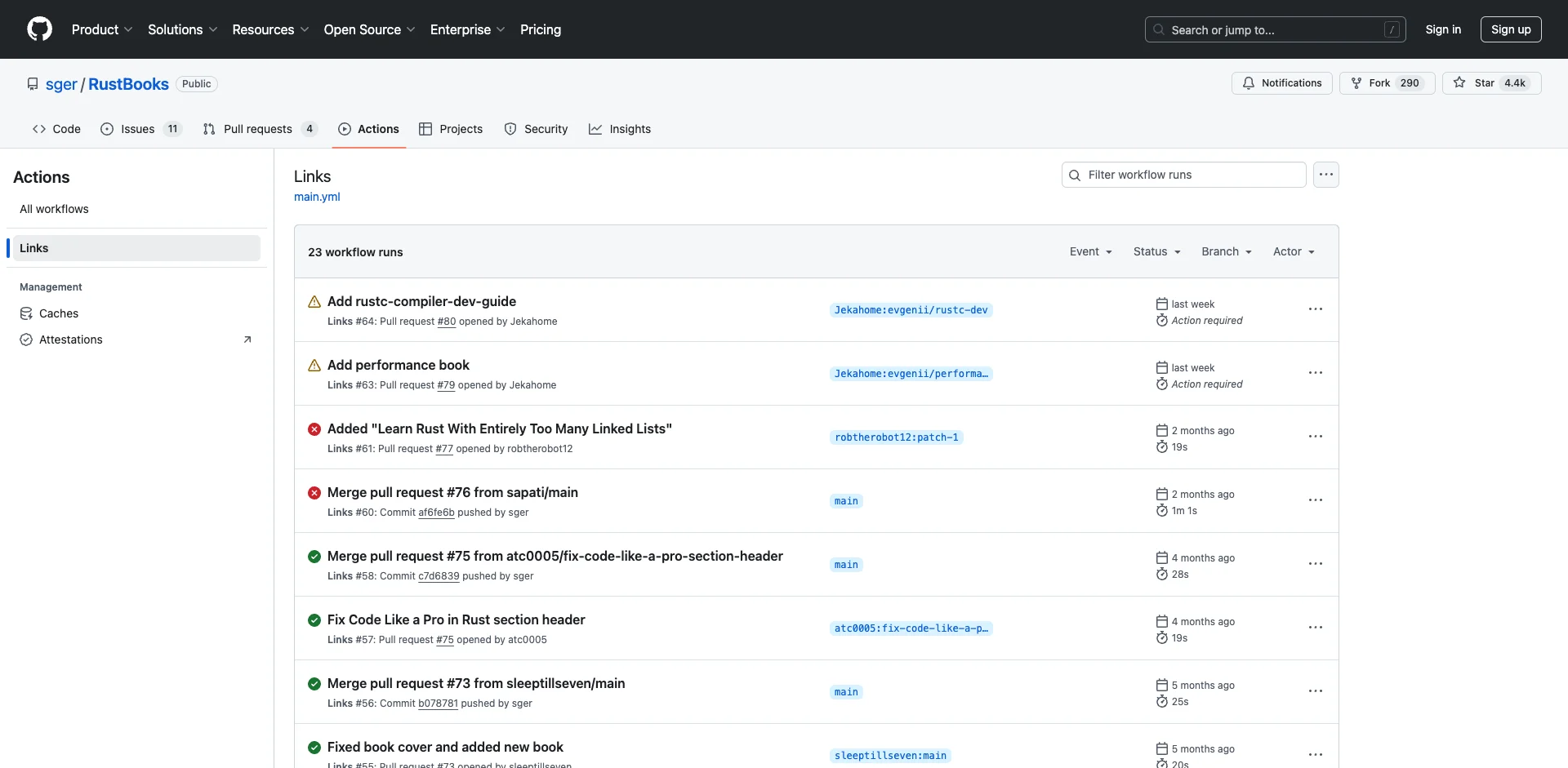Open the main.yml workflow file
1568x768 pixels.
pos(317,197)
